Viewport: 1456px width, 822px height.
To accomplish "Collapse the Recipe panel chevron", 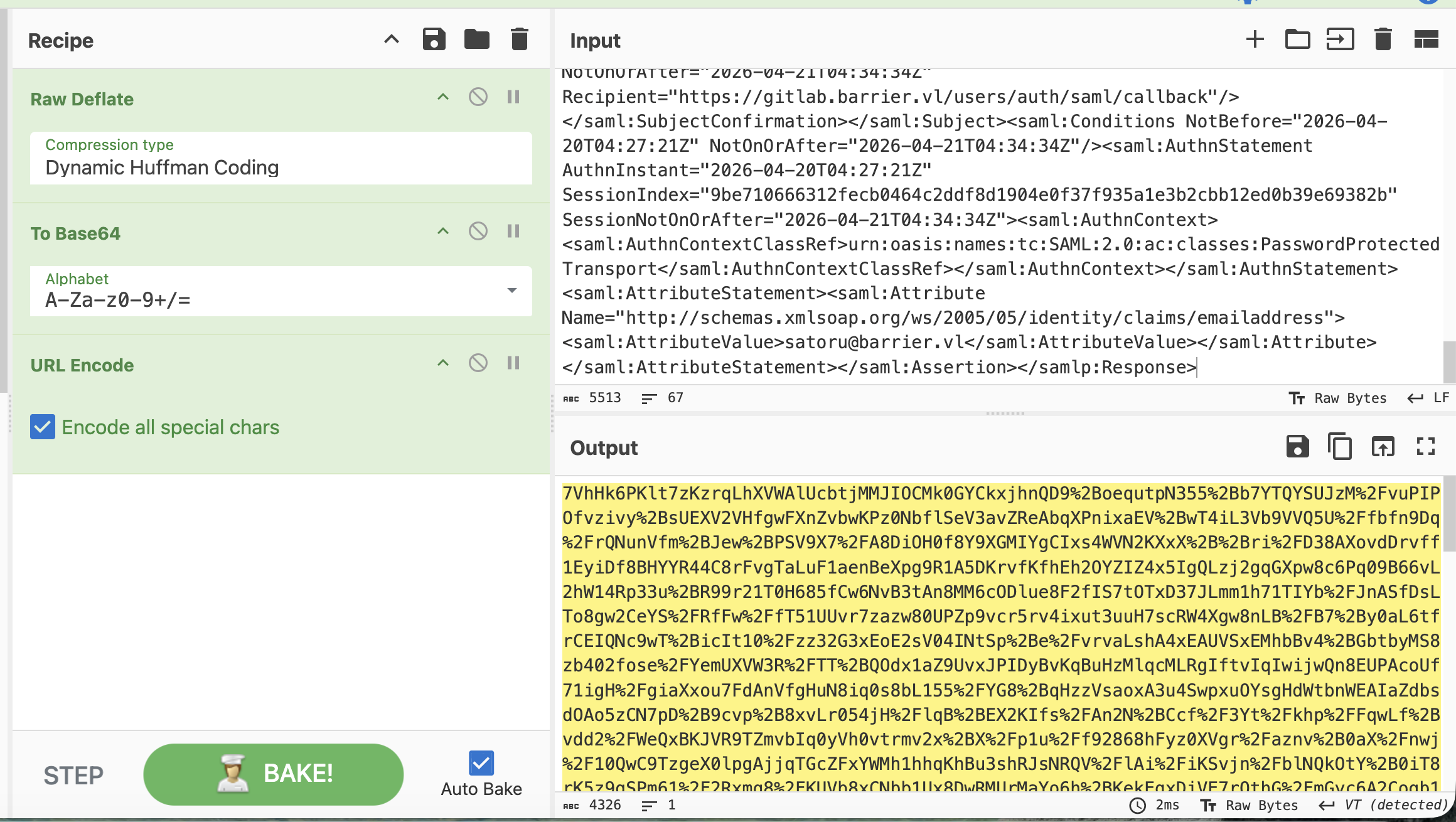I will coord(391,40).
